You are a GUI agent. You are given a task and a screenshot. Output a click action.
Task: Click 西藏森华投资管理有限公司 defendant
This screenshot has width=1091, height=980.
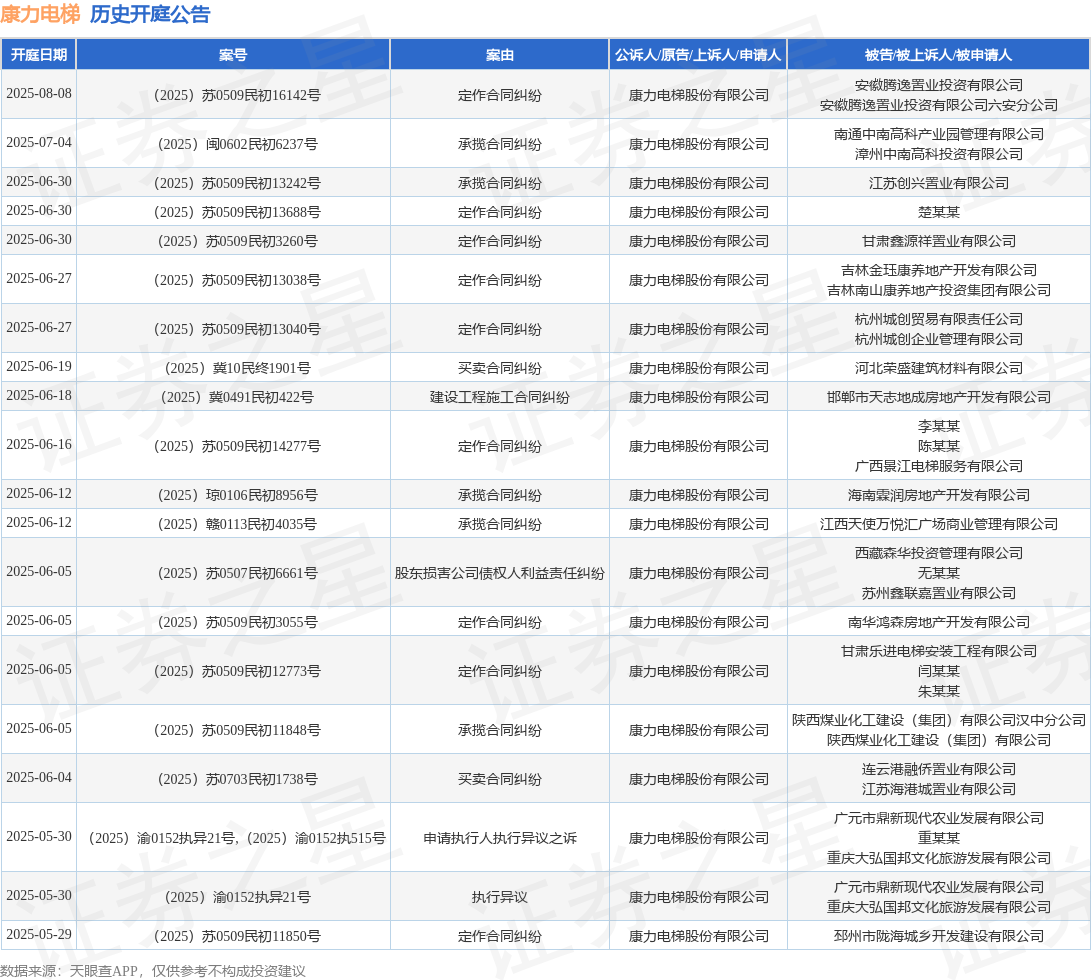pyautogui.click(x=939, y=553)
